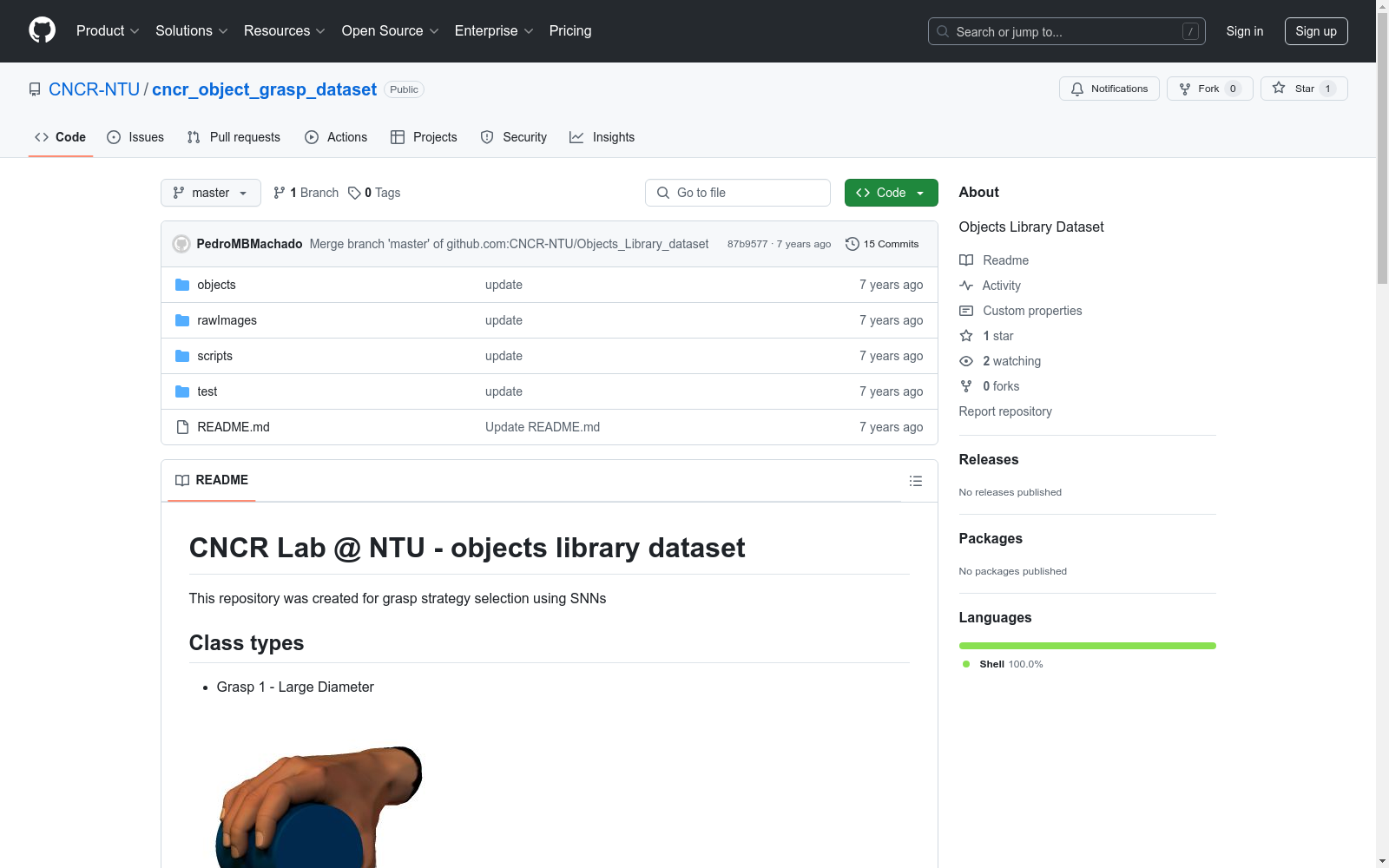Click the star icon beside 1 star

coord(966,336)
